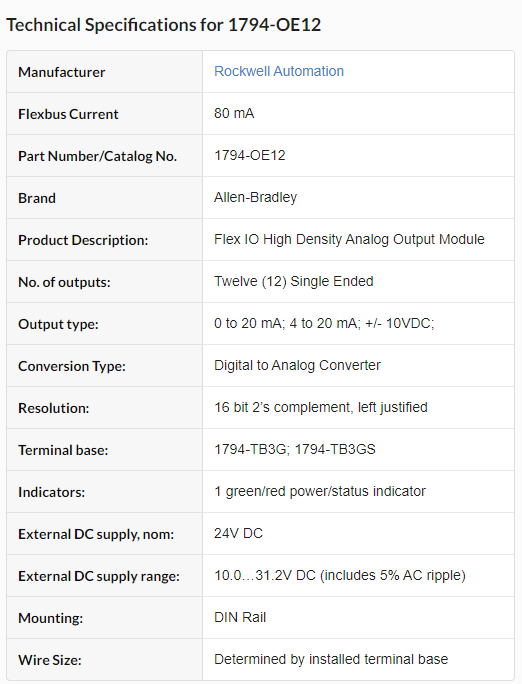Click the 80 mA Flexbus Current value

(234, 113)
